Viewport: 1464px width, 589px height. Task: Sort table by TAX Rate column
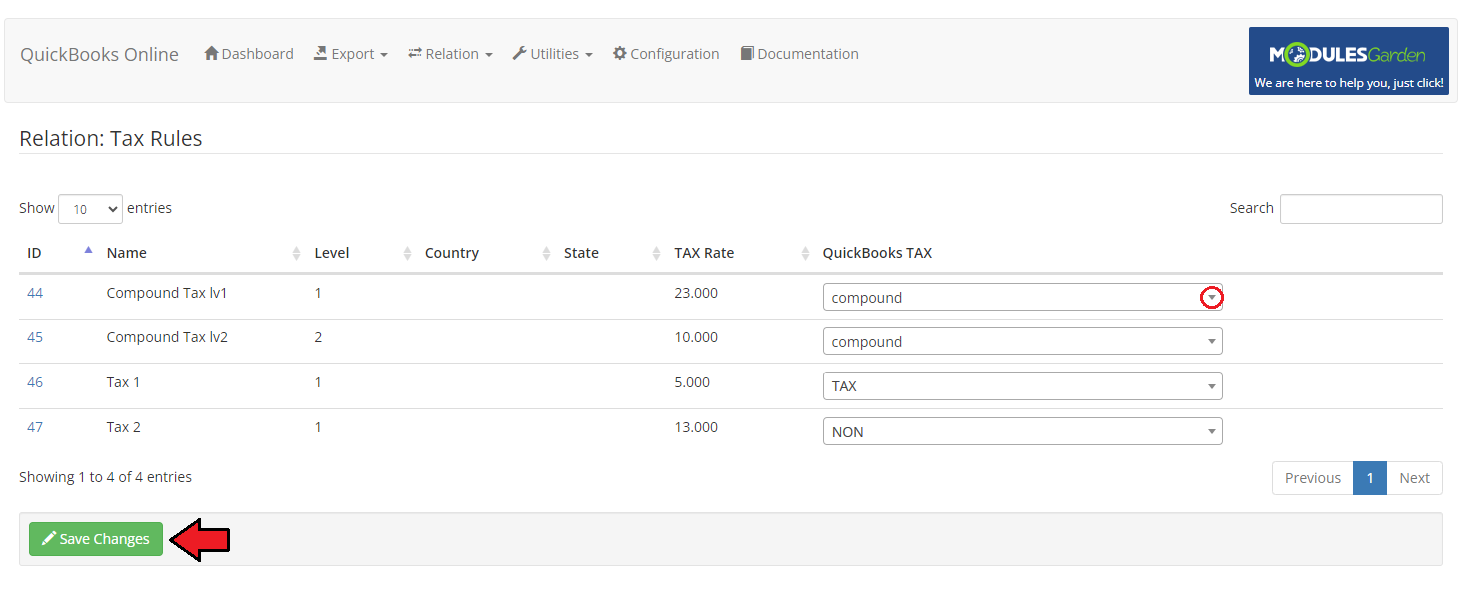tap(704, 253)
